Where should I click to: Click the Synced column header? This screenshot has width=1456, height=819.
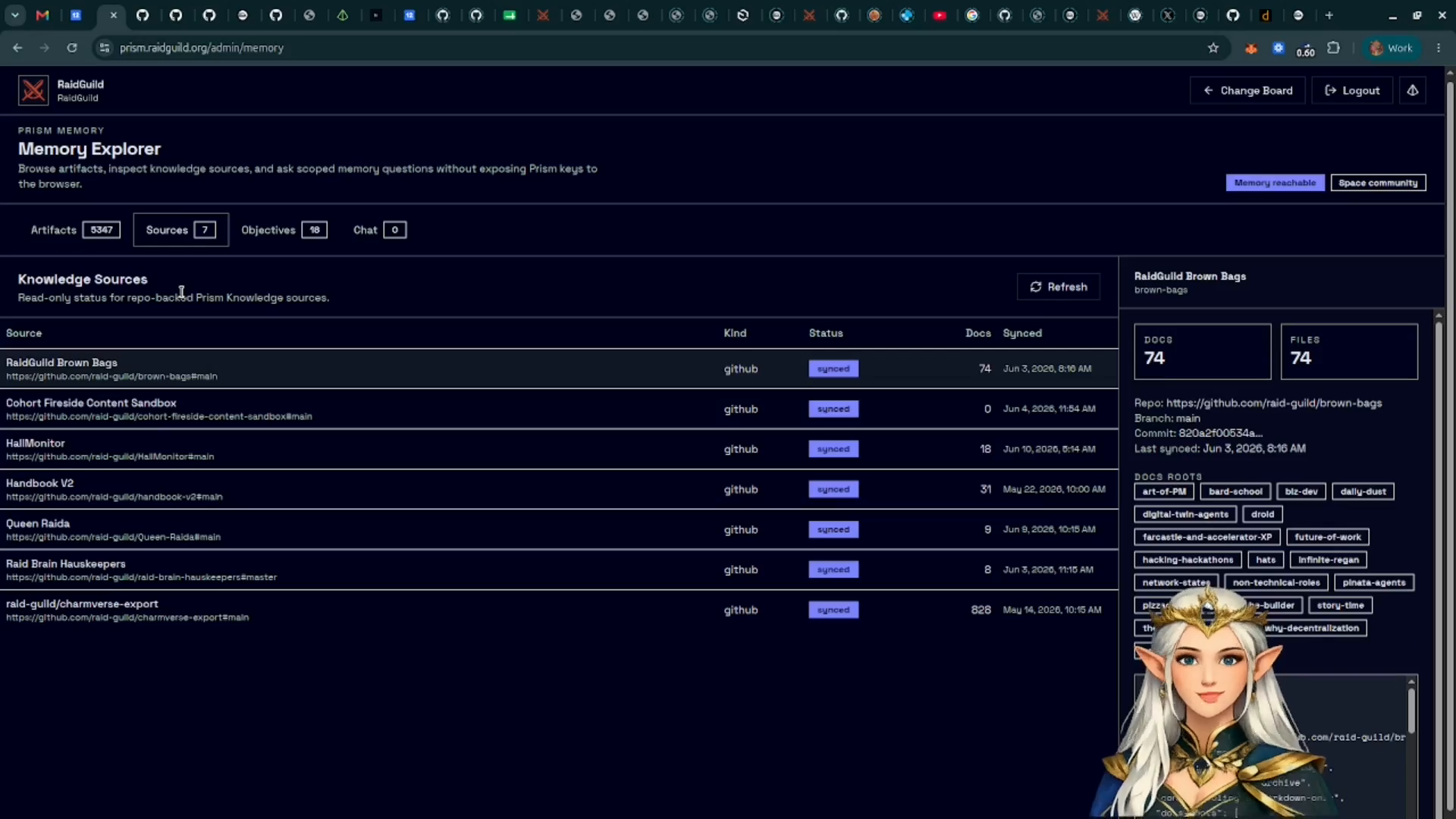(x=1022, y=333)
